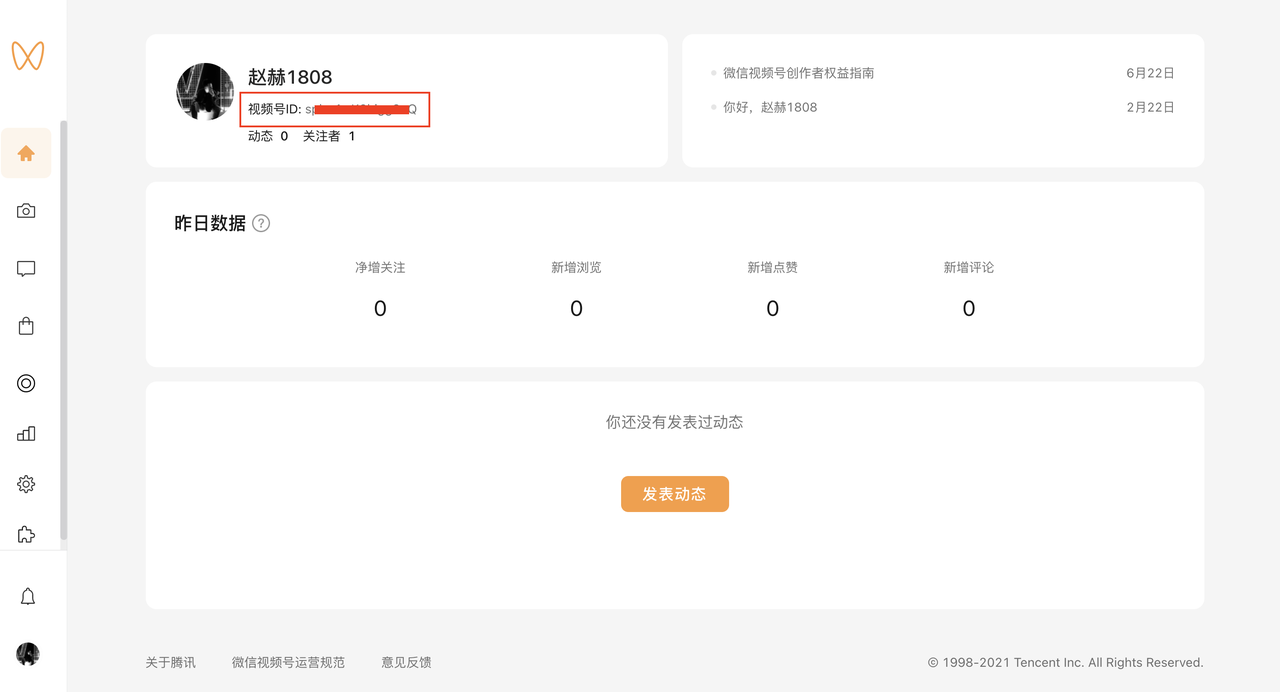This screenshot has width=1280, height=692.
Task: Click the large profile avatar photo
Action: pyautogui.click(x=205, y=92)
